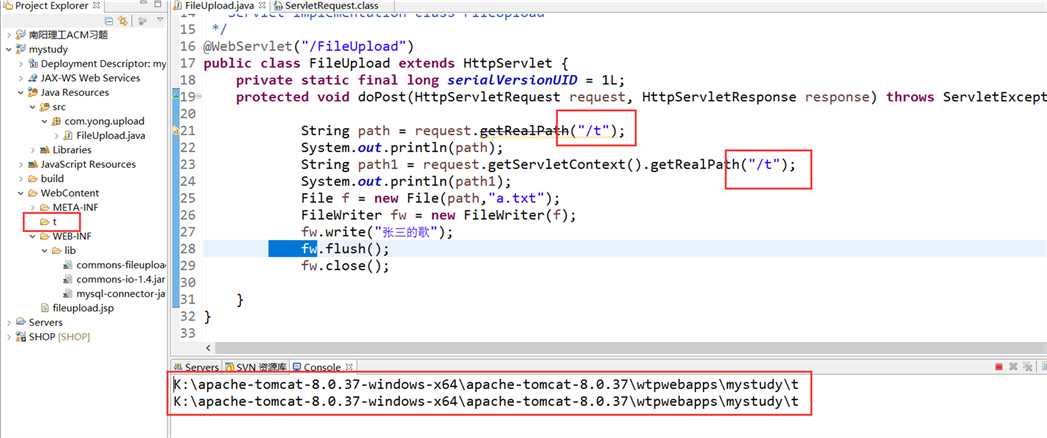The height and width of the screenshot is (438, 1047).
Task: Click the JAX-WS Web Services icon
Action: pyautogui.click(x=33, y=78)
